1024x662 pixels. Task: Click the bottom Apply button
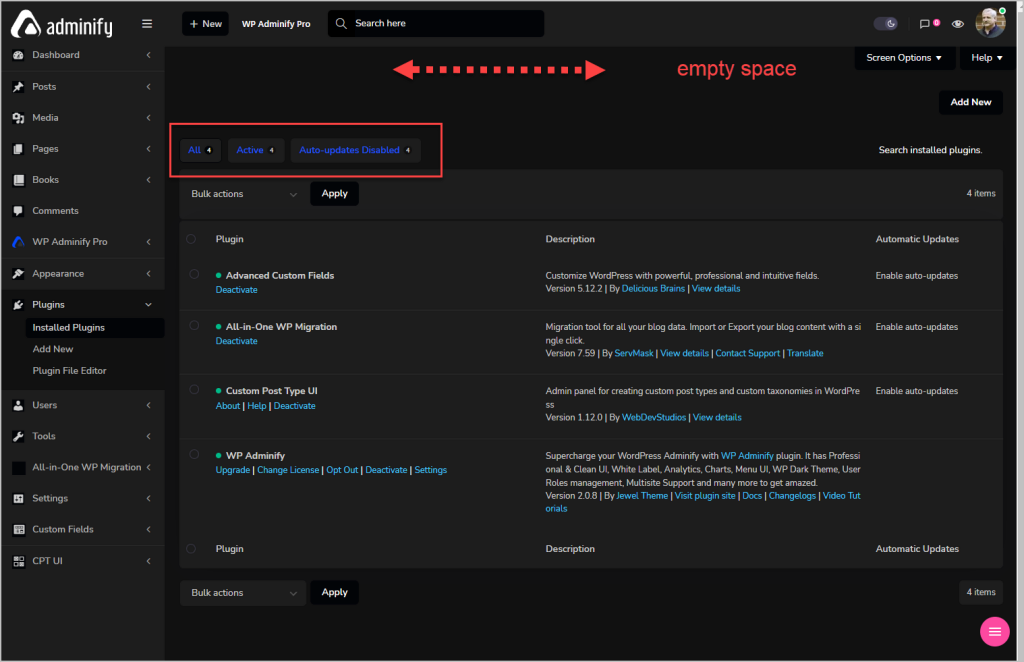pos(334,592)
